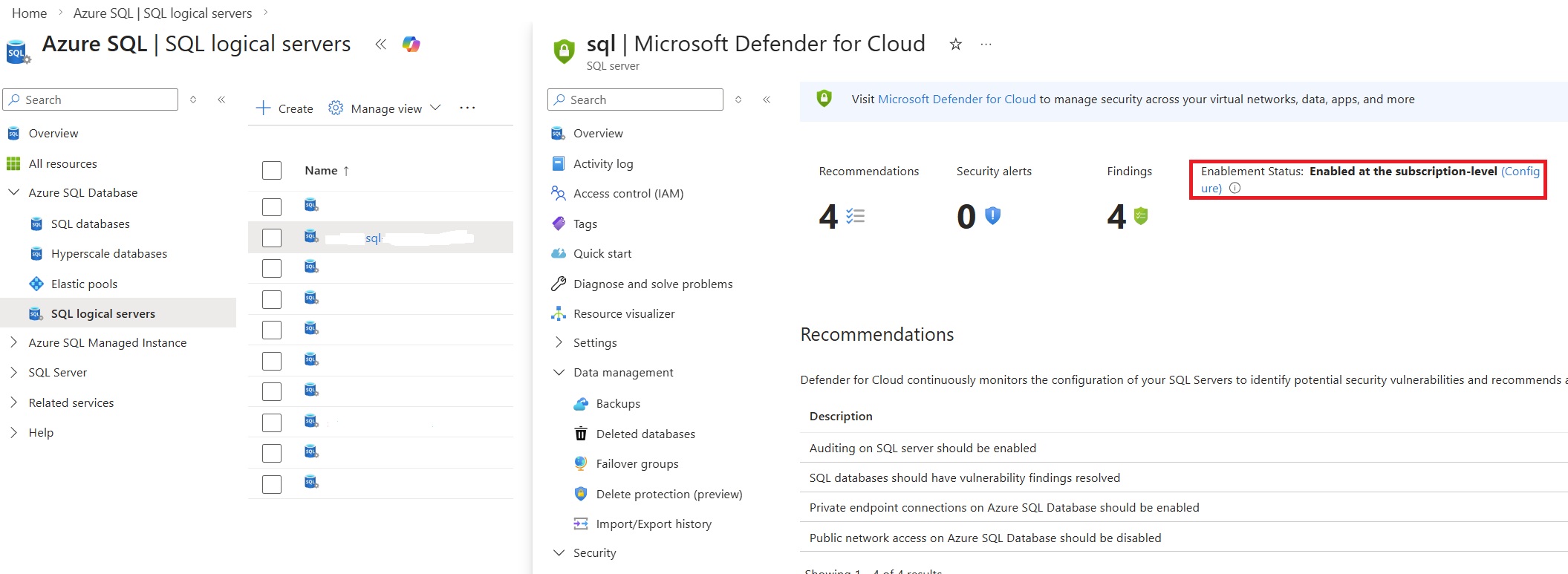1568x574 pixels.
Task: Click the Backups cloud icon
Action: point(581,404)
